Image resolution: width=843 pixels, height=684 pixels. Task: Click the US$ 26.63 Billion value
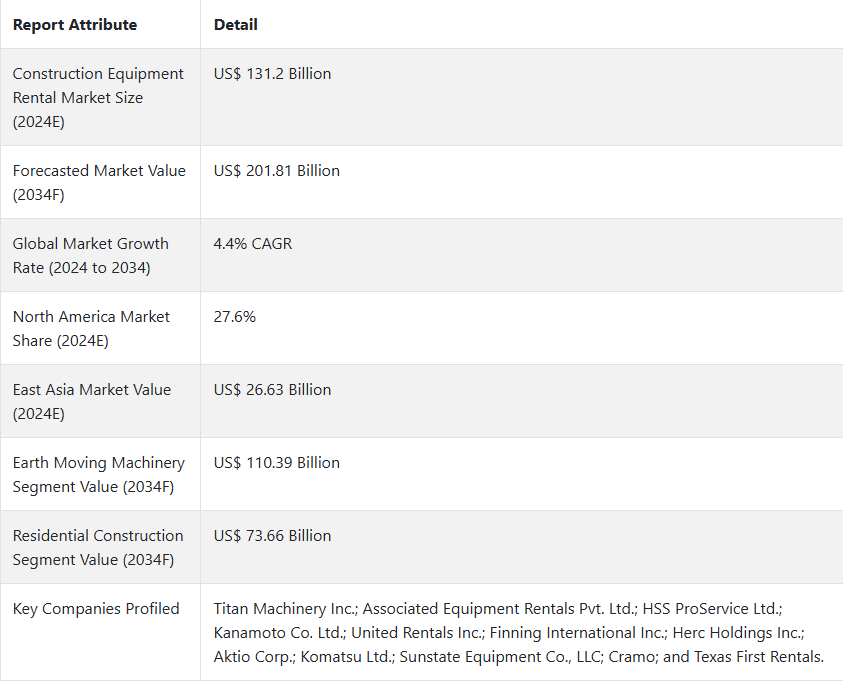click(272, 390)
